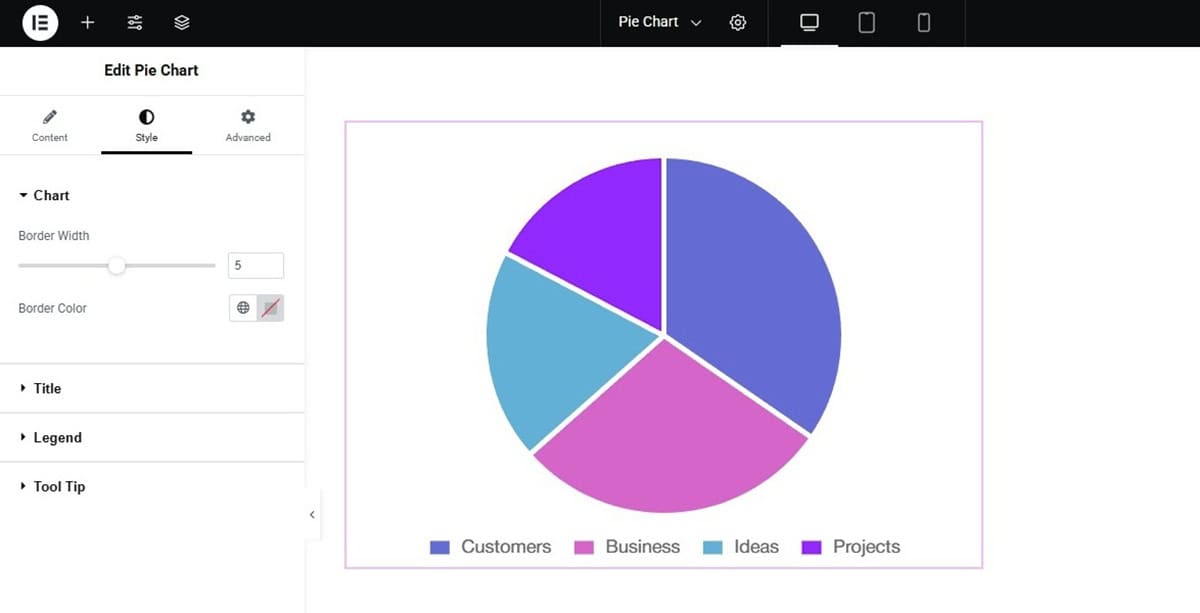
Task: Click the Border Color label
Action: tap(52, 308)
